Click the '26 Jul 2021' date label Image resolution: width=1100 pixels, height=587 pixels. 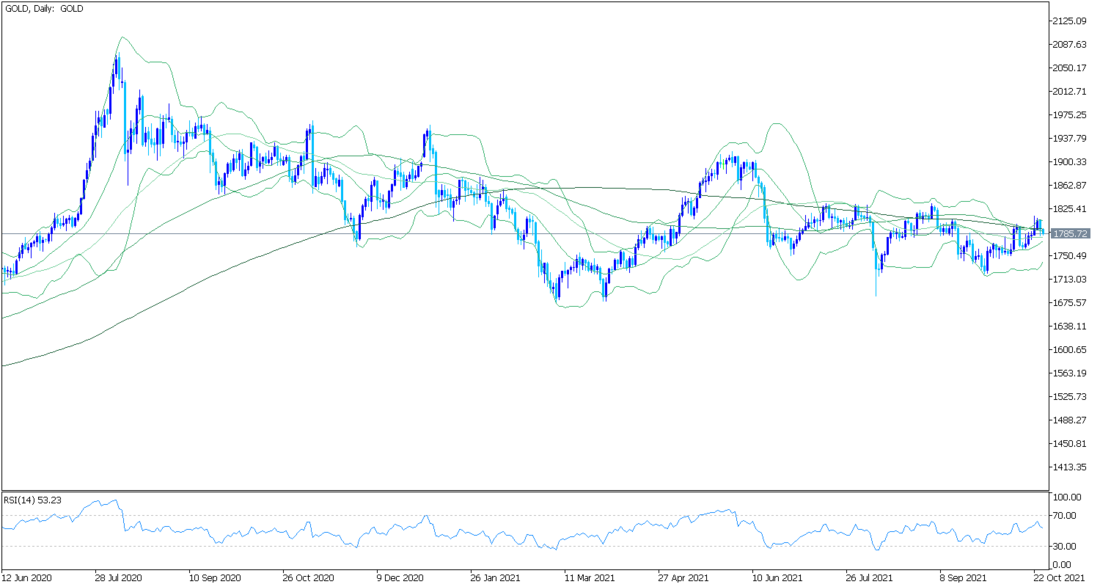pos(869,578)
